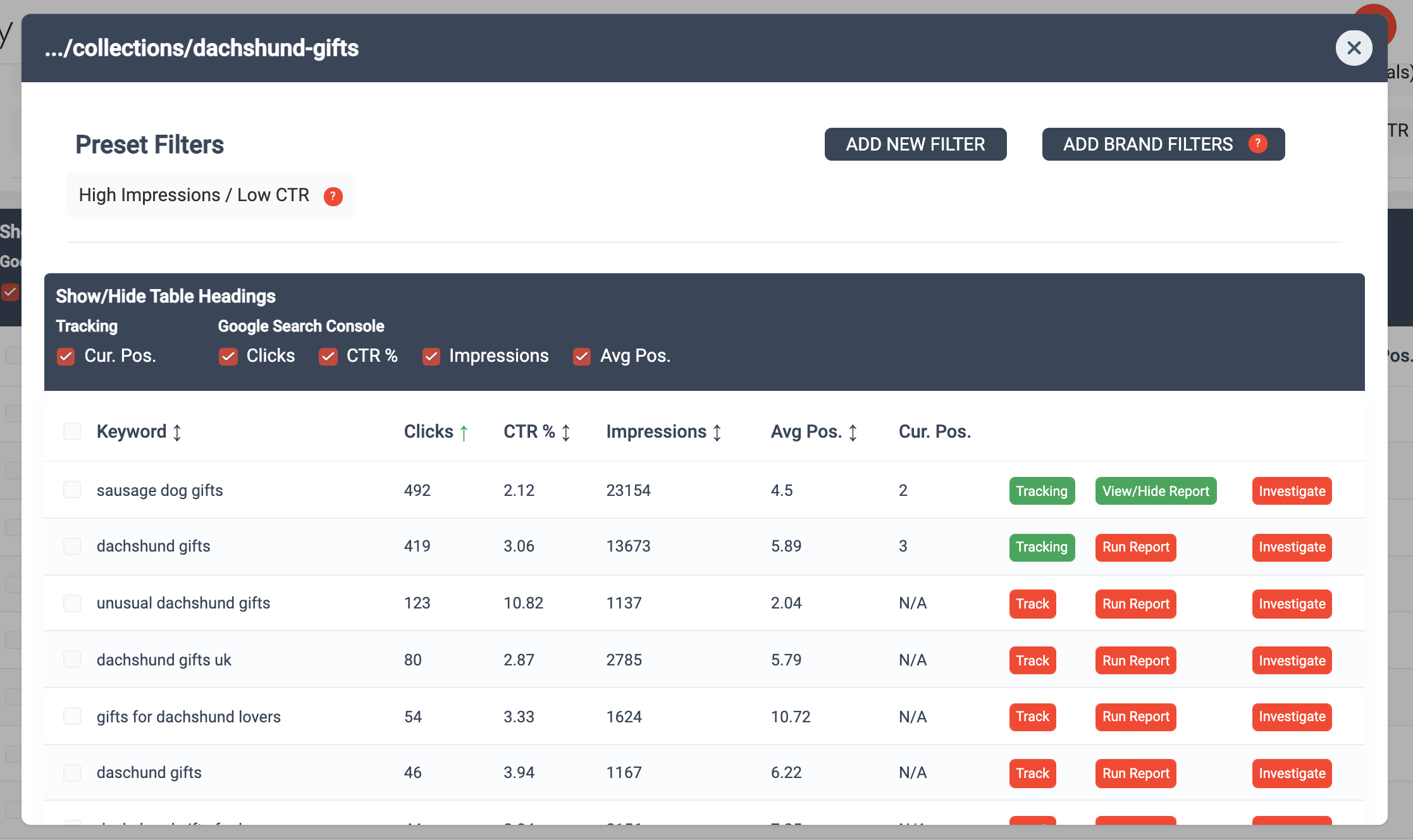Investigate the keyword daschund gifts
The height and width of the screenshot is (840, 1413).
(x=1292, y=773)
